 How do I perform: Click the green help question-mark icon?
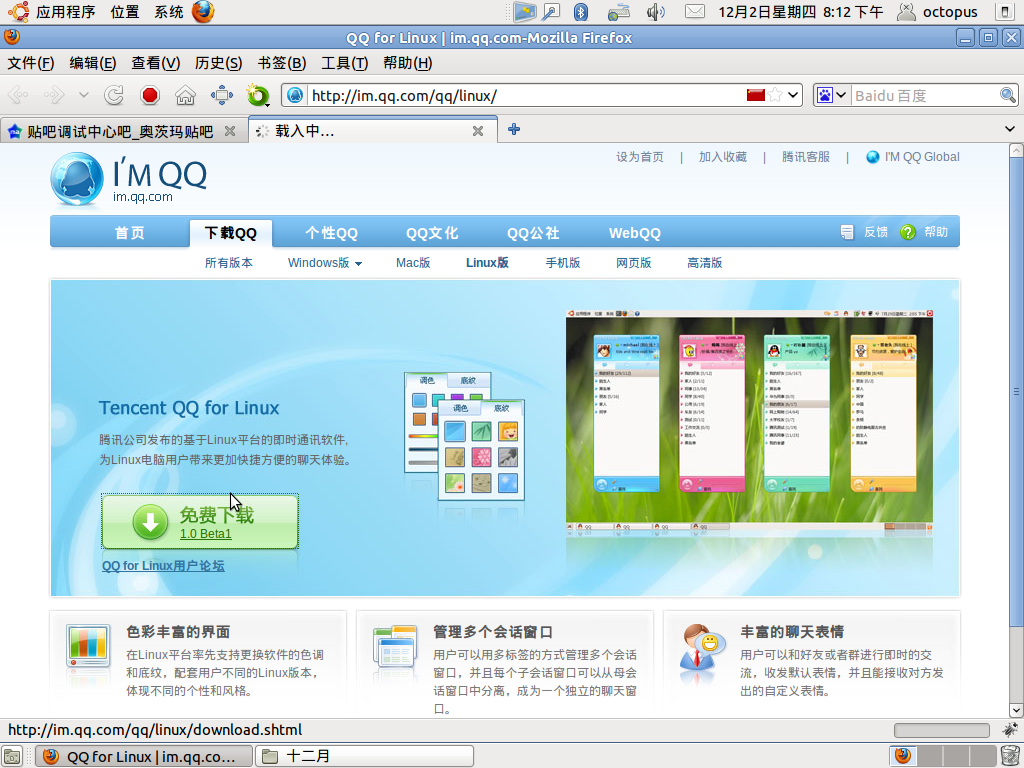pyautogui.click(x=908, y=232)
